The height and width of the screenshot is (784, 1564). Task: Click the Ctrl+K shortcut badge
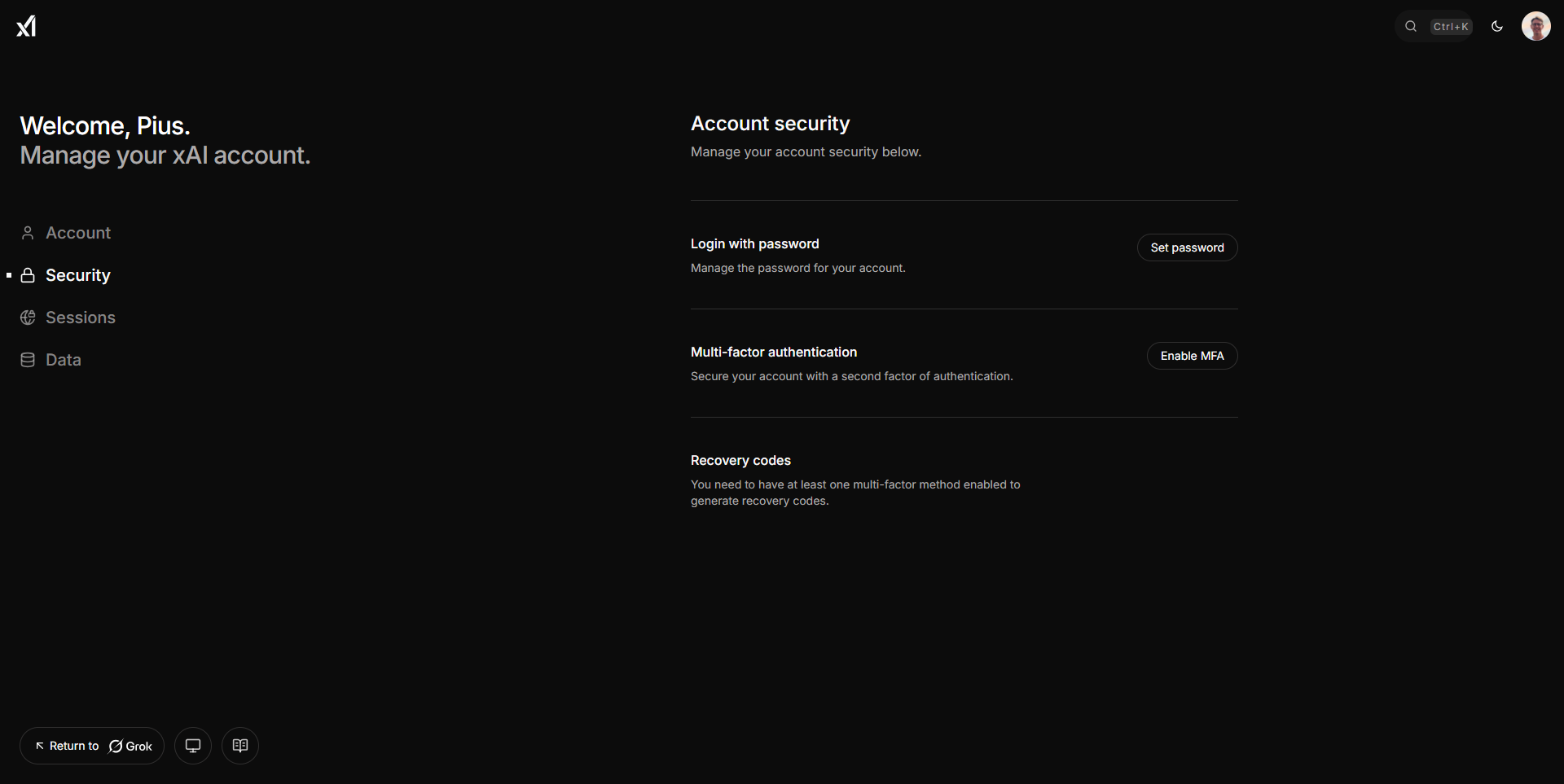pos(1451,27)
